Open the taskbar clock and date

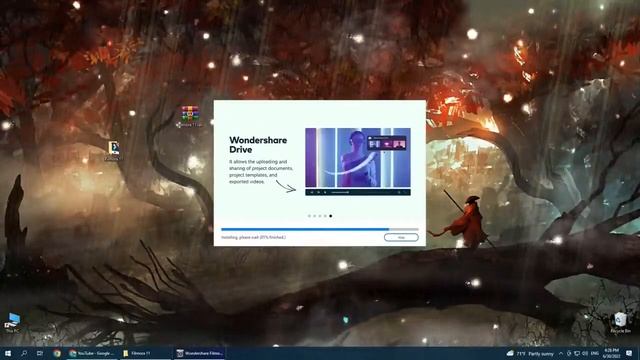point(611,353)
